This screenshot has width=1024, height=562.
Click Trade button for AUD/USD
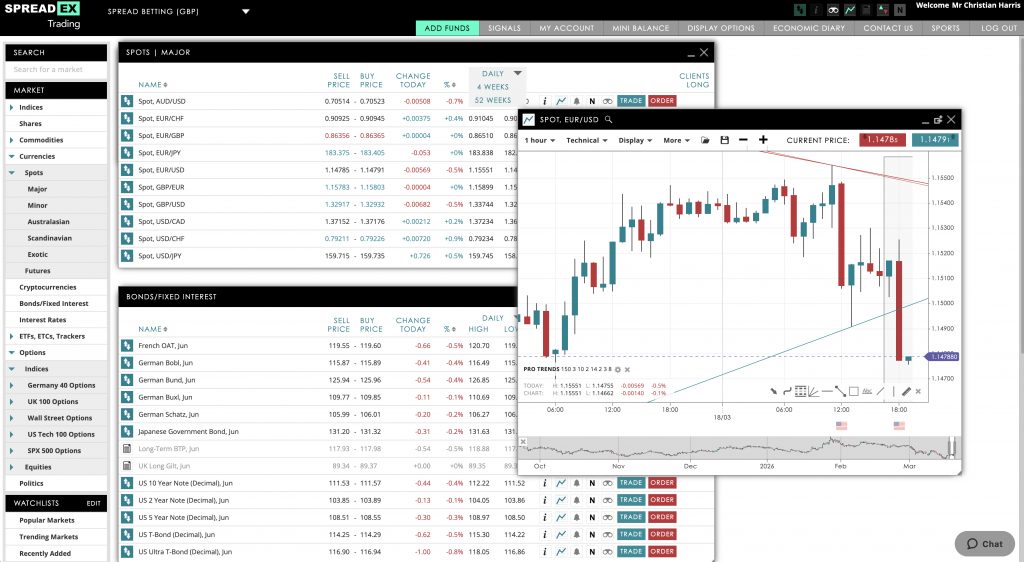point(631,101)
